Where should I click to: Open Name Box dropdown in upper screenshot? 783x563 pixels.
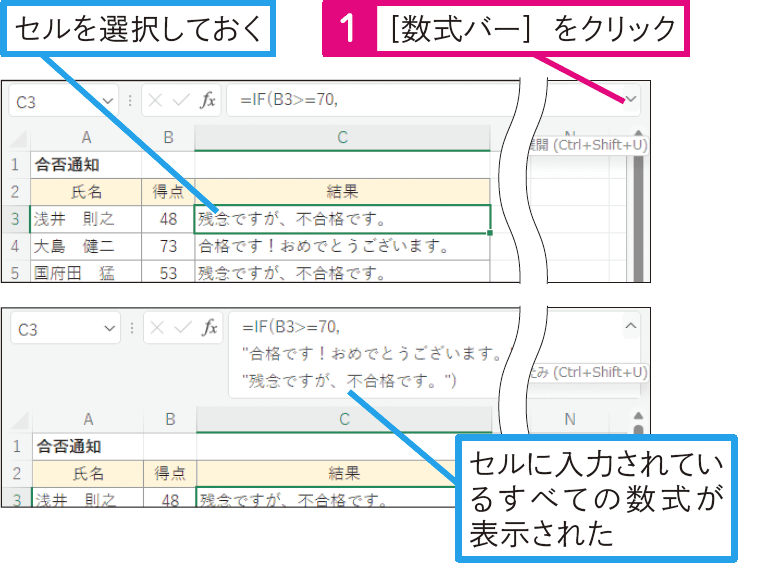(107, 101)
